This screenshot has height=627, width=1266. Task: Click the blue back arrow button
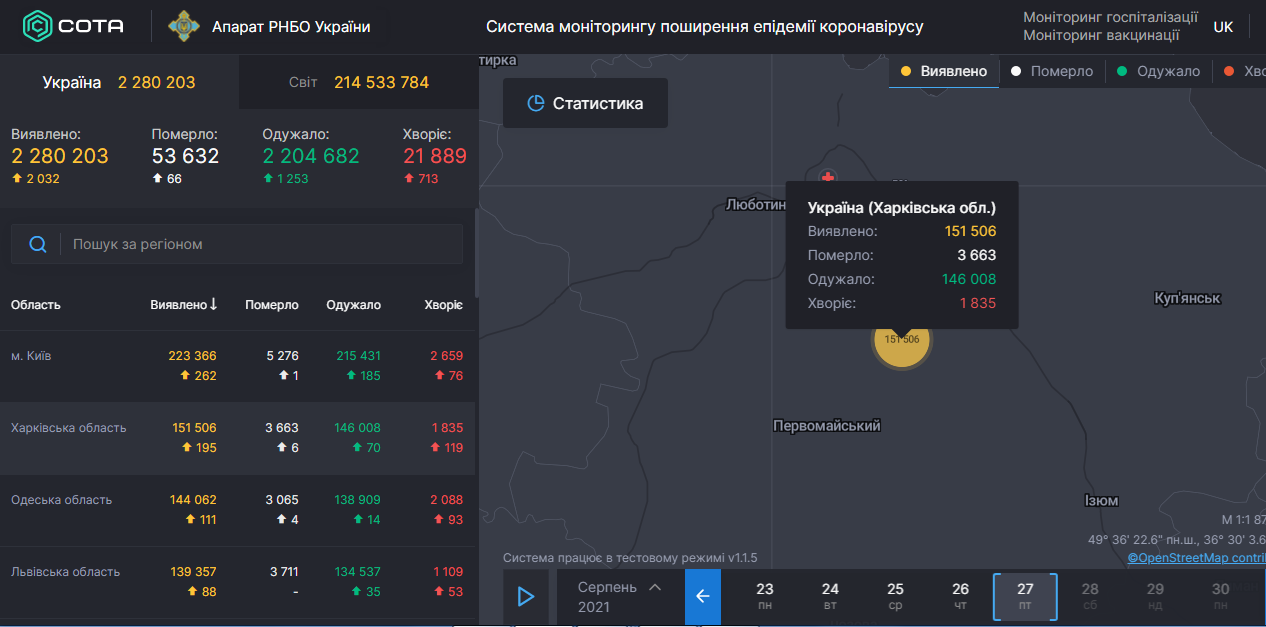pyautogui.click(x=702, y=596)
